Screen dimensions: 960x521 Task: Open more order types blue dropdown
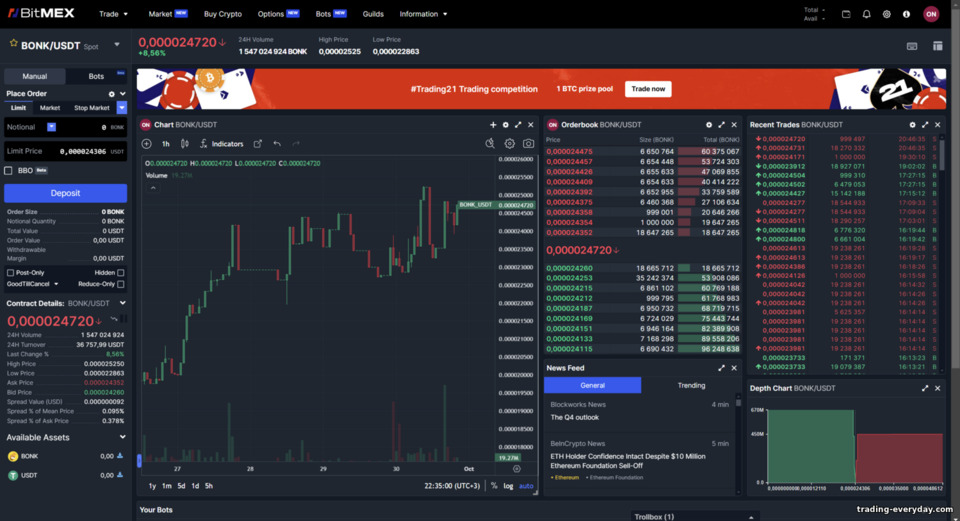point(122,108)
